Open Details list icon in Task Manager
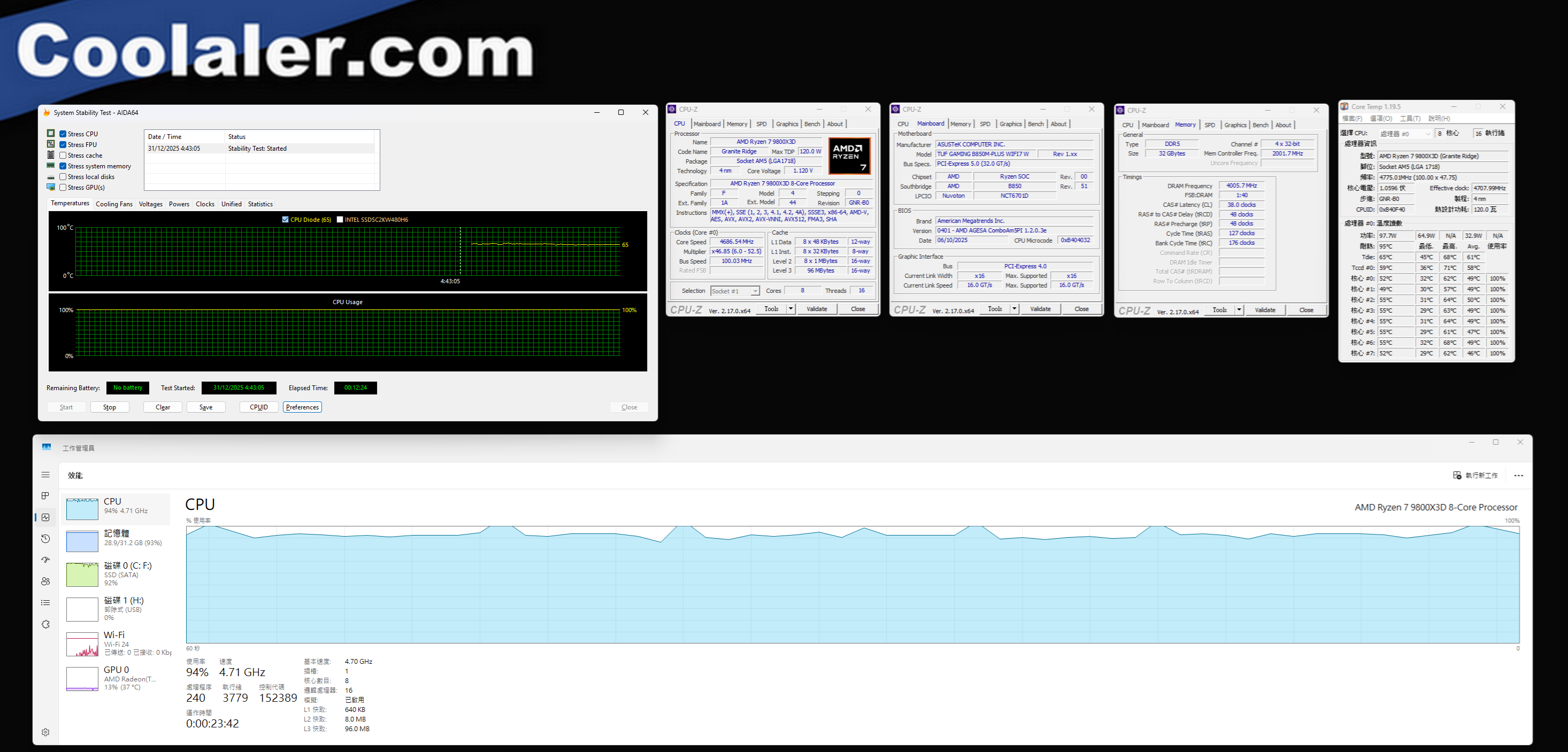This screenshot has height=752, width=1568. [x=45, y=602]
